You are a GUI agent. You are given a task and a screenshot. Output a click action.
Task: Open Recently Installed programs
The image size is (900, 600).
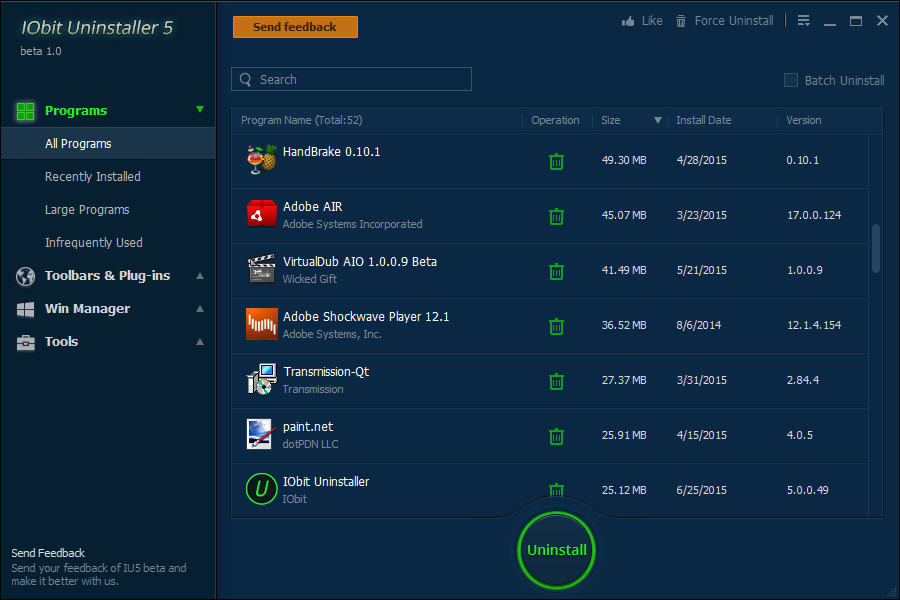tap(92, 177)
